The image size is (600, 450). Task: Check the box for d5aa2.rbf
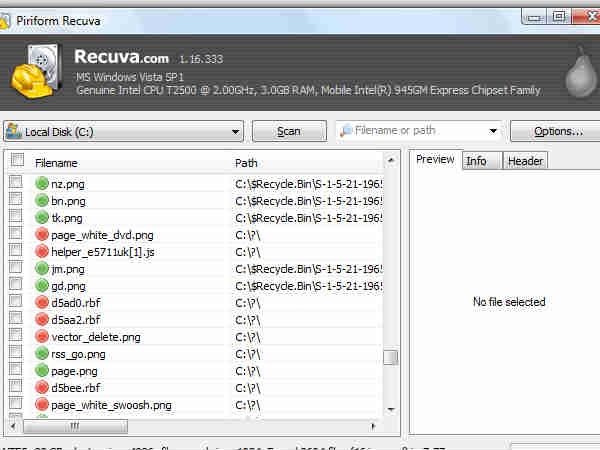tap(16, 318)
